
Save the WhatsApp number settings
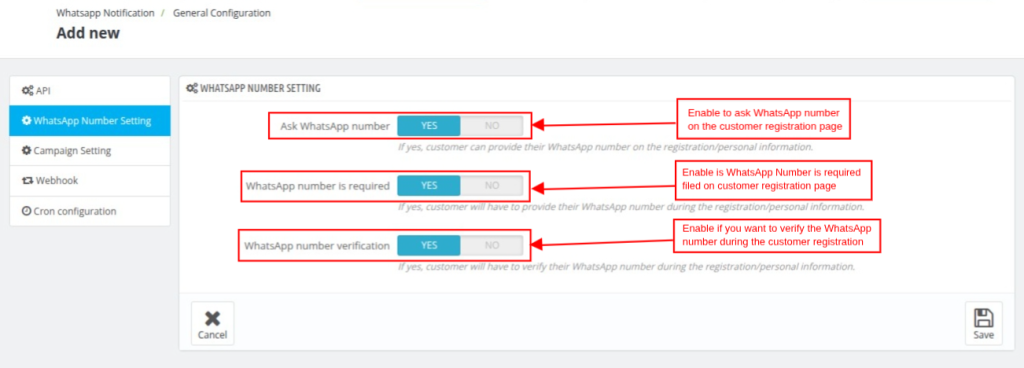pyautogui.click(x=984, y=324)
